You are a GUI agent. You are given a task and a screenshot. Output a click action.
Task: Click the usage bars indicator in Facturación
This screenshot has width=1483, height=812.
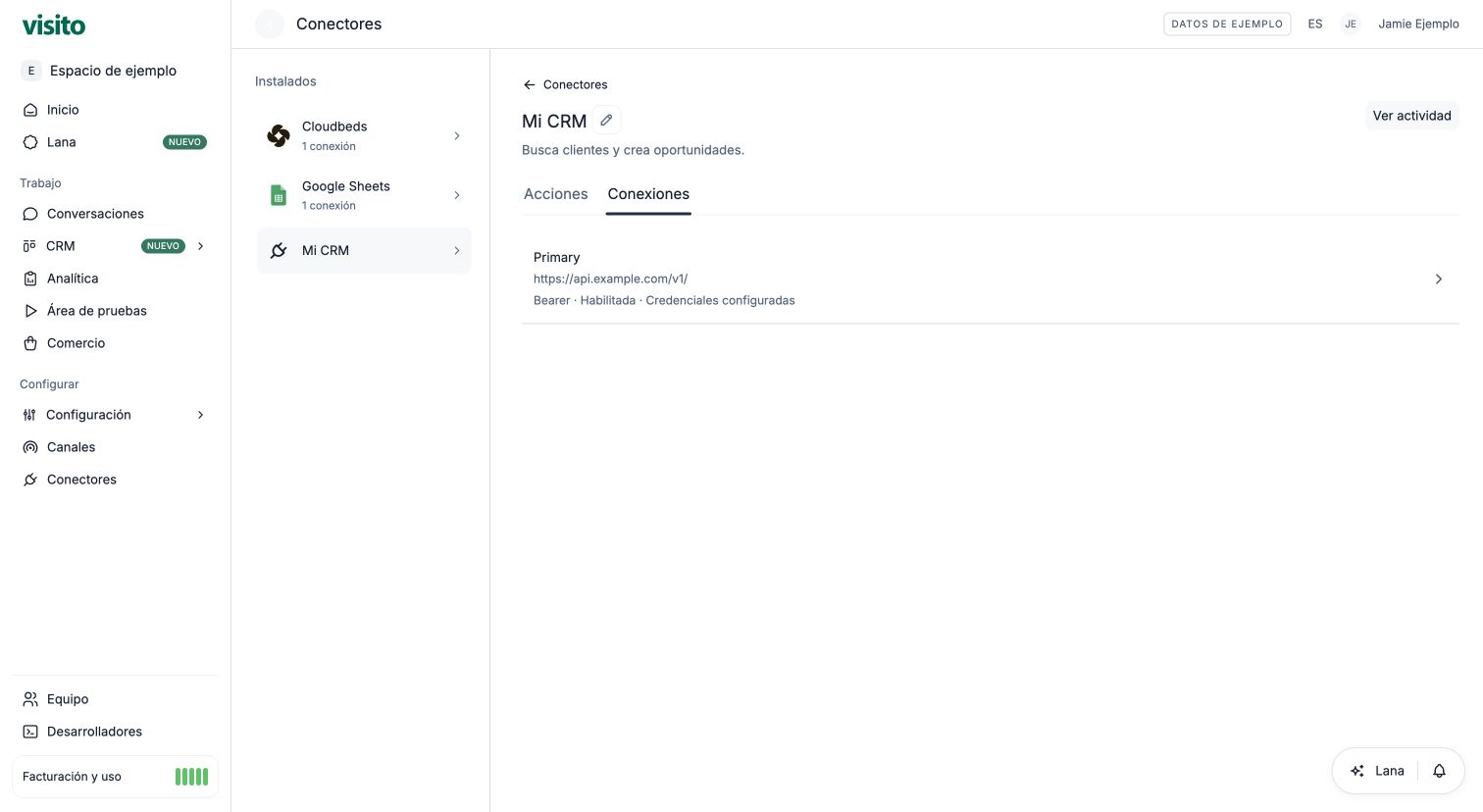pyautogui.click(x=191, y=777)
